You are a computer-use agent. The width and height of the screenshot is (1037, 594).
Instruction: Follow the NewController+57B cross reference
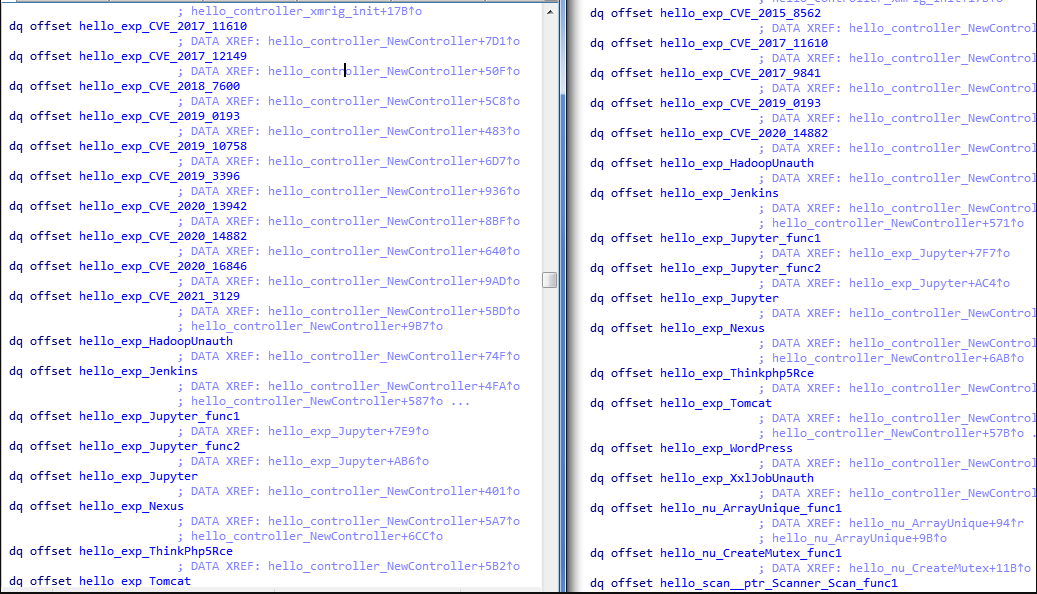tap(898, 433)
